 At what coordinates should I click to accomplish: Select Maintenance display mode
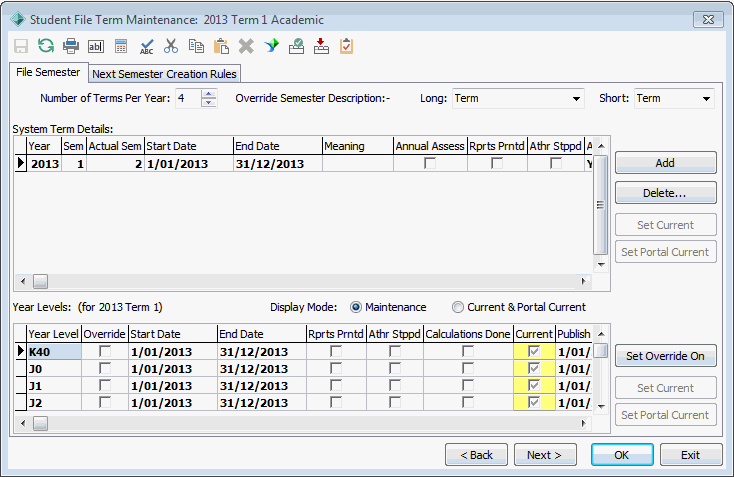click(x=356, y=307)
